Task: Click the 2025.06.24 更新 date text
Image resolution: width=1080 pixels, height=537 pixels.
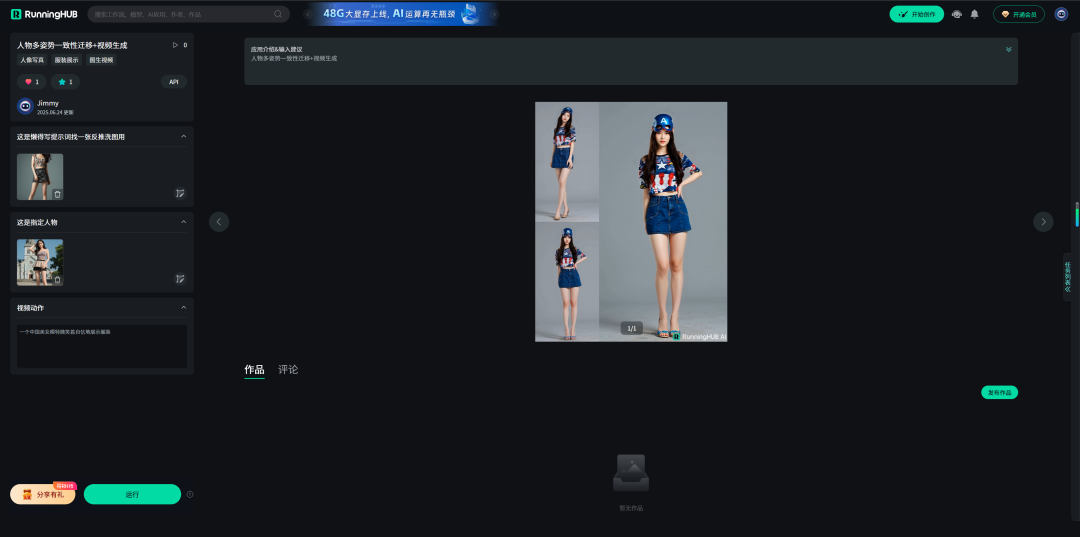Action: click(55, 112)
